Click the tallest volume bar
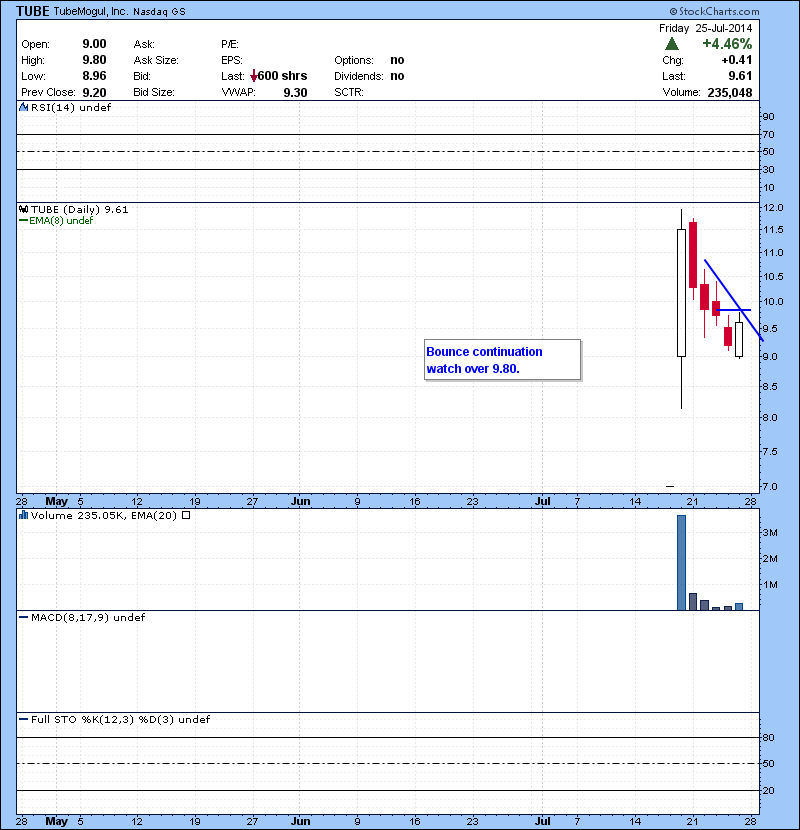The width and height of the screenshot is (800, 830). pos(681,563)
